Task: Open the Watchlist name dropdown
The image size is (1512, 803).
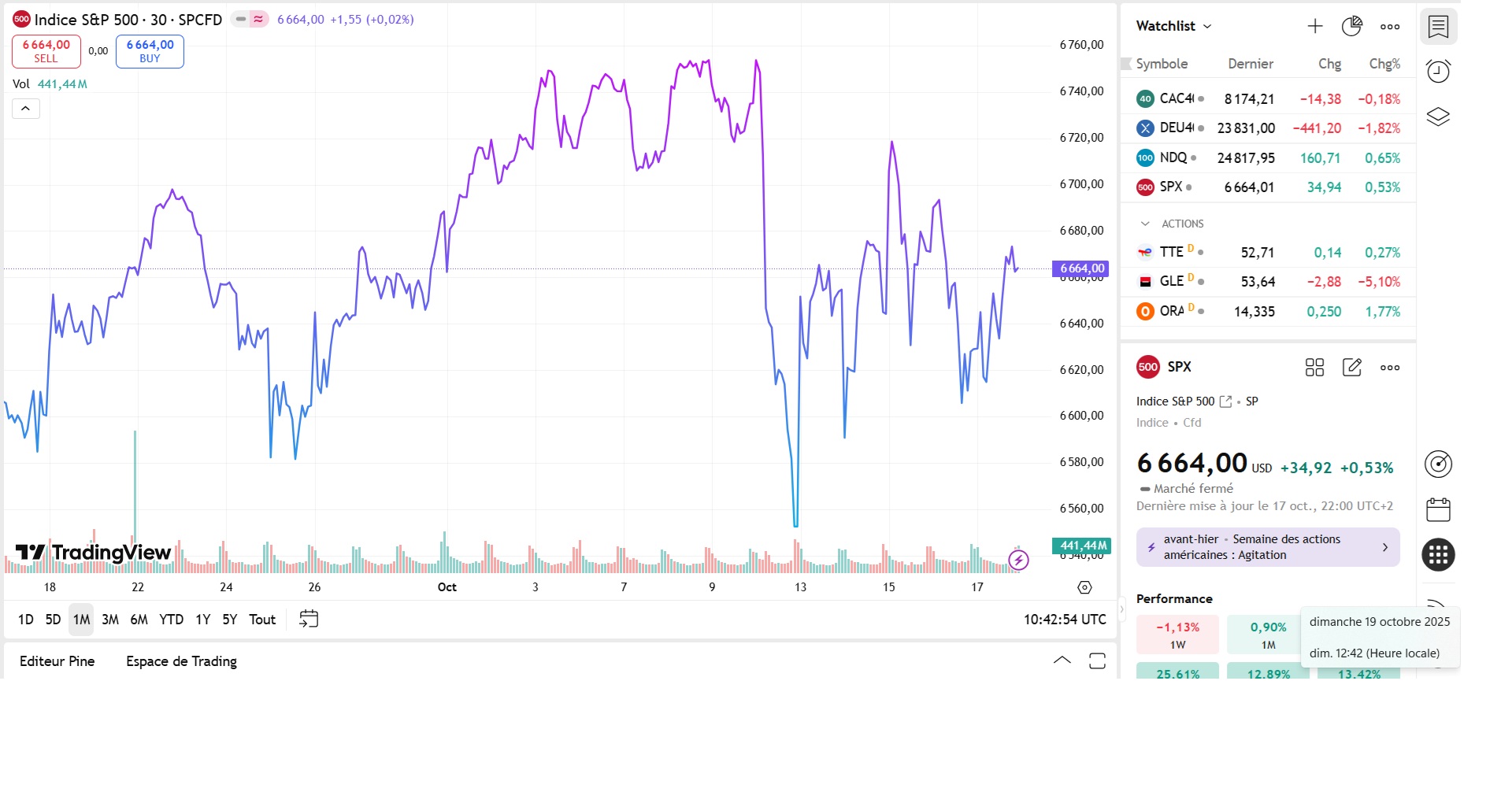Action: coord(1173,26)
